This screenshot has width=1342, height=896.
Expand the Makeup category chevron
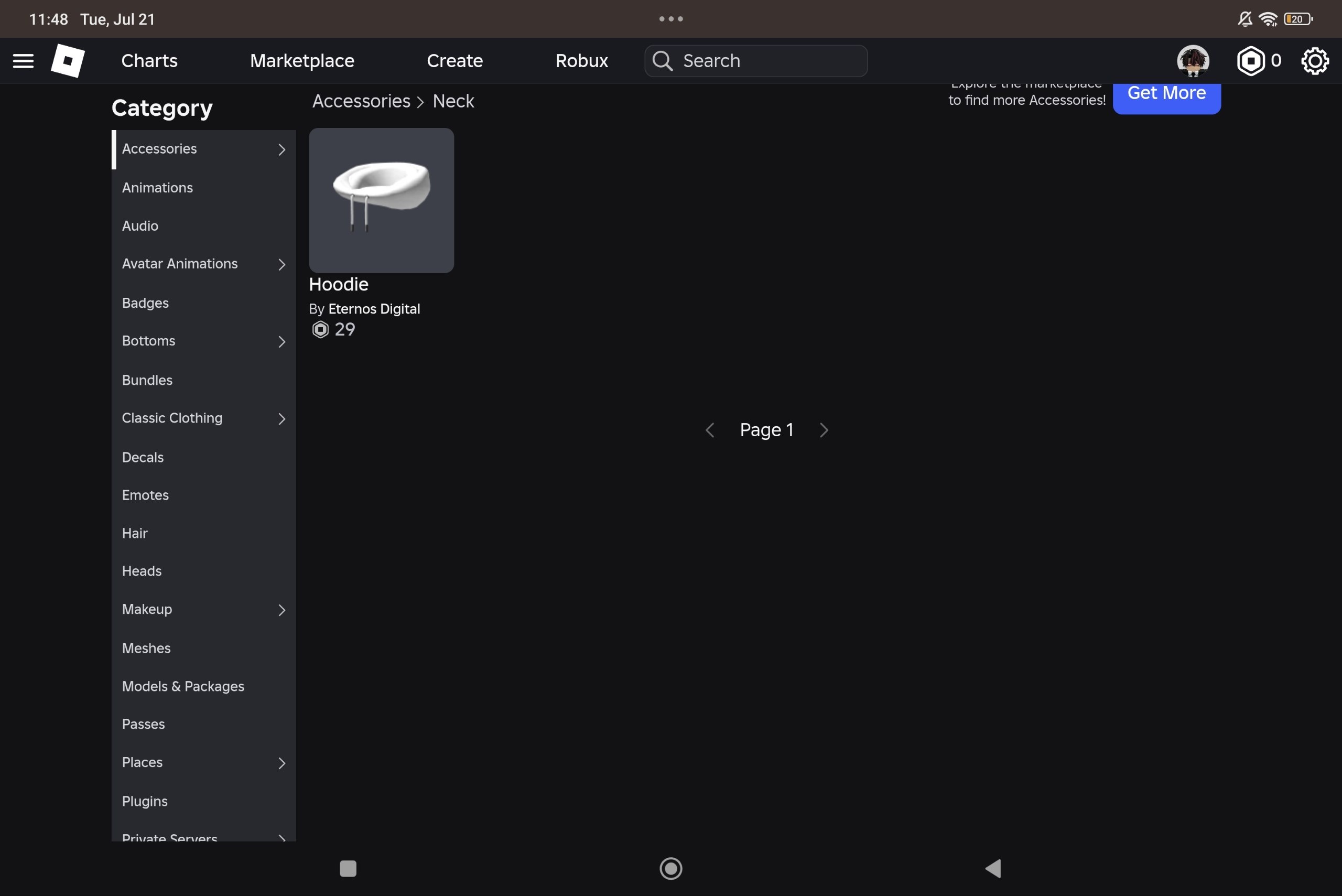click(282, 610)
